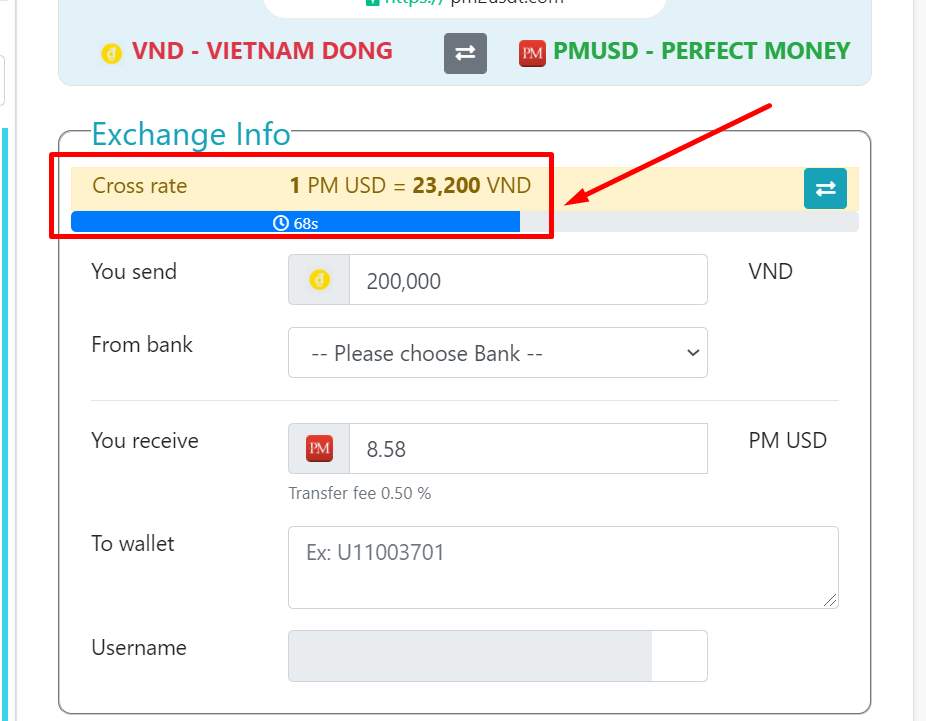Click the 1 PM USD = 23,200 VND rate text
This screenshot has height=721, width=926.
pos(410,186)
